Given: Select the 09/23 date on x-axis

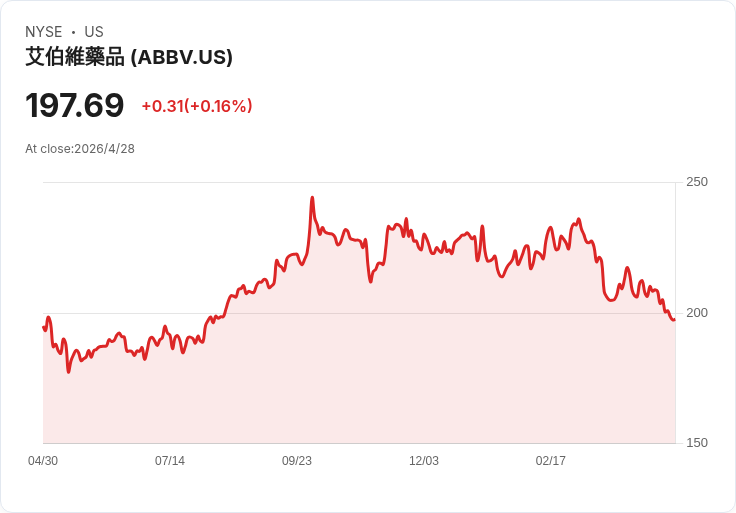Looking at the screenshot, I should (x=297, y=461).
